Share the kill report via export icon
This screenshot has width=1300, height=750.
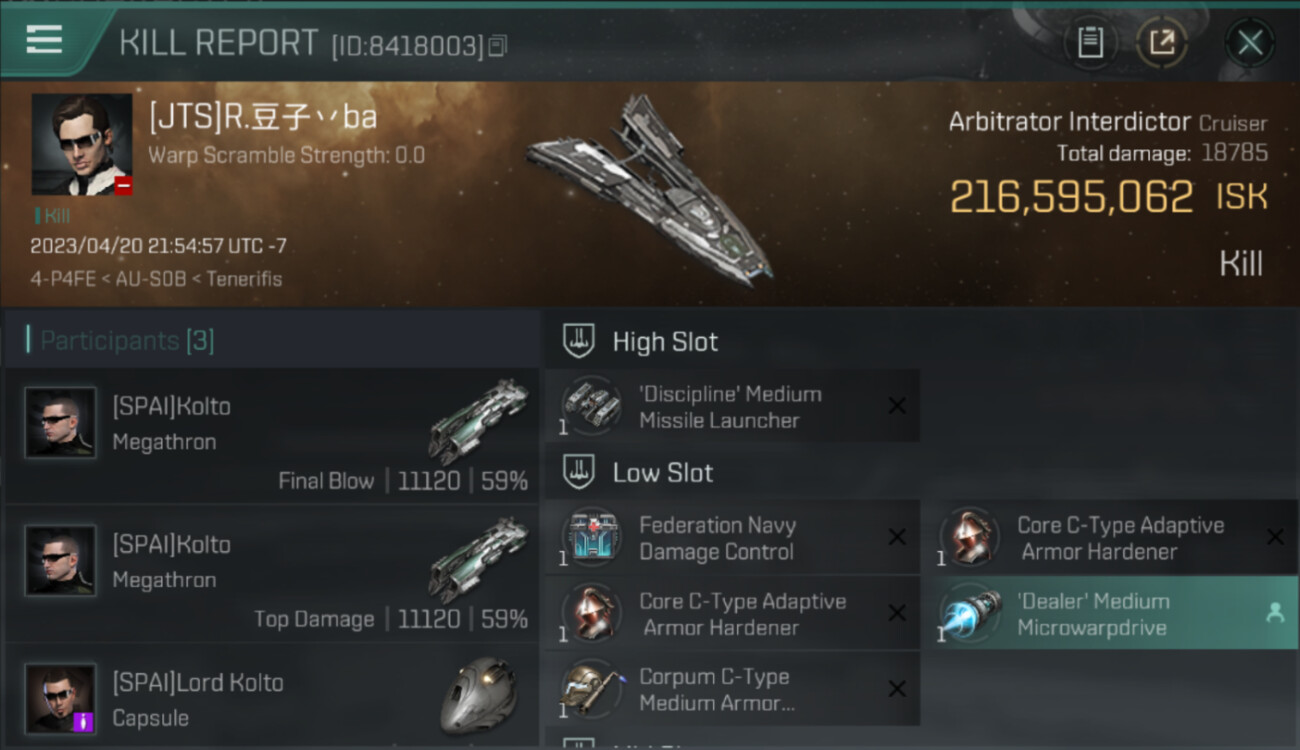click(1162, 43)
